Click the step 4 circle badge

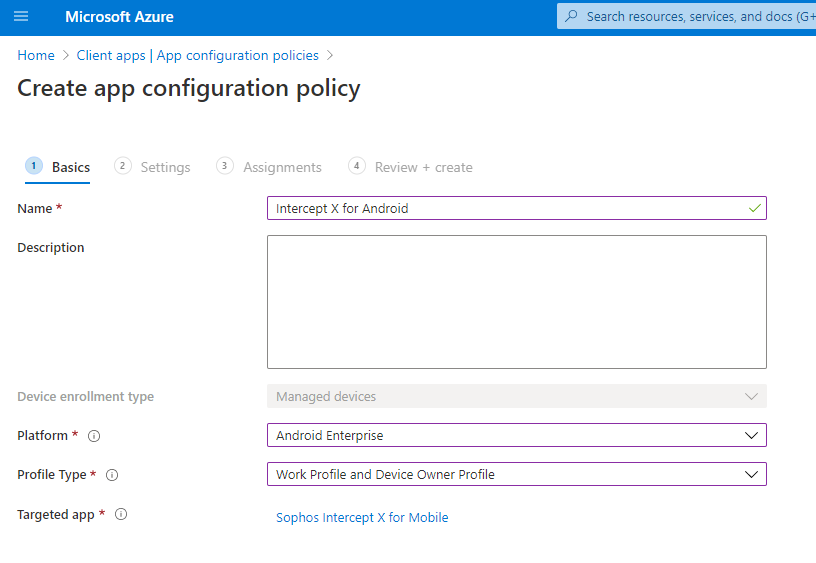click(x=356, y=166)
